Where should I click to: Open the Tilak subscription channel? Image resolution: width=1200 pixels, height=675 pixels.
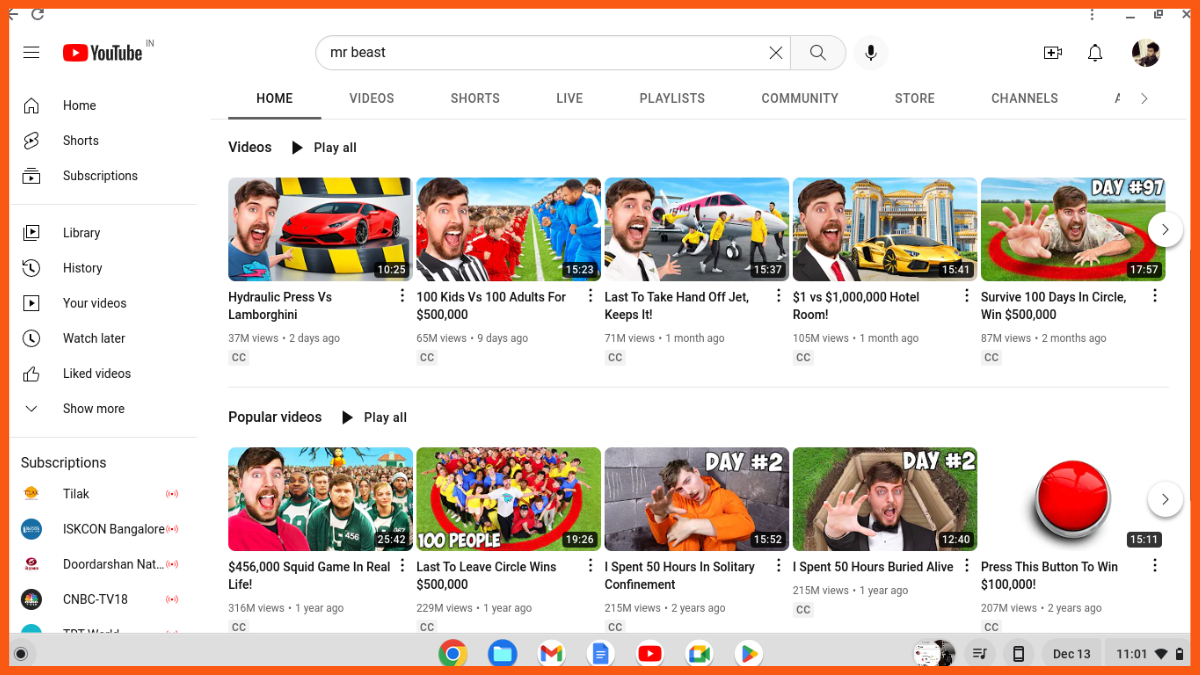point(76,494)
